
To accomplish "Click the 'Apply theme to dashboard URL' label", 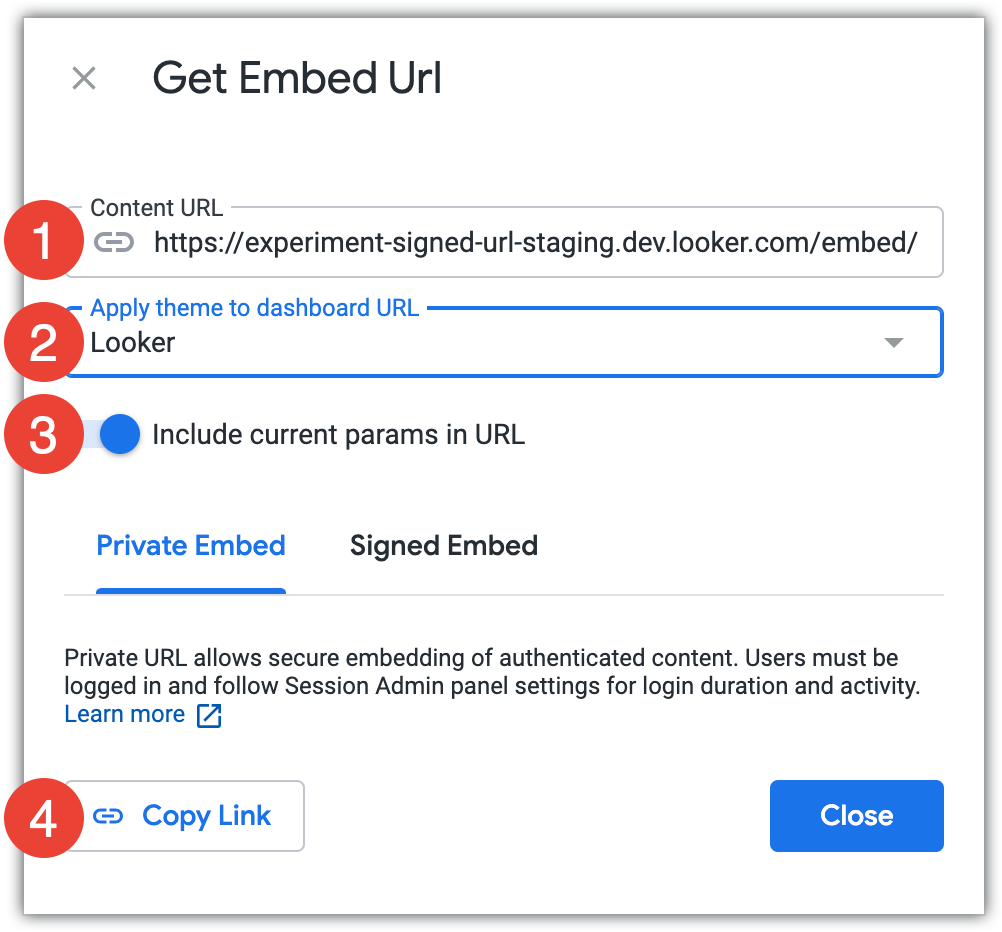I will point(254,308).
